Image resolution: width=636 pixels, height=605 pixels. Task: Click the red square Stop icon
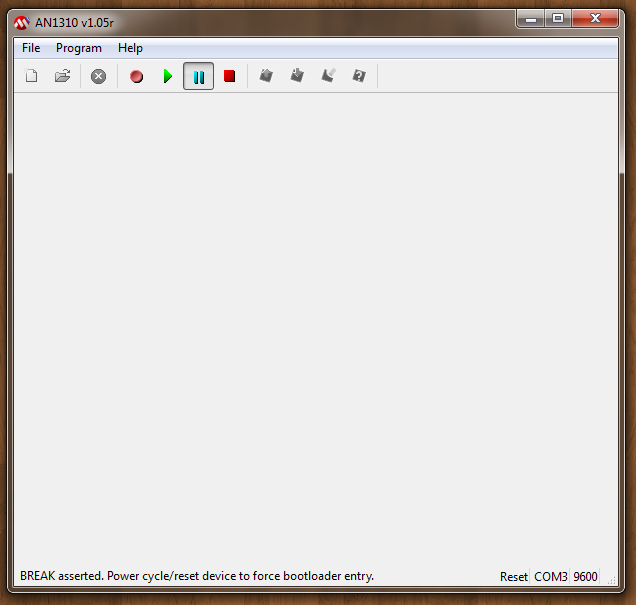(x=230, y=76)
